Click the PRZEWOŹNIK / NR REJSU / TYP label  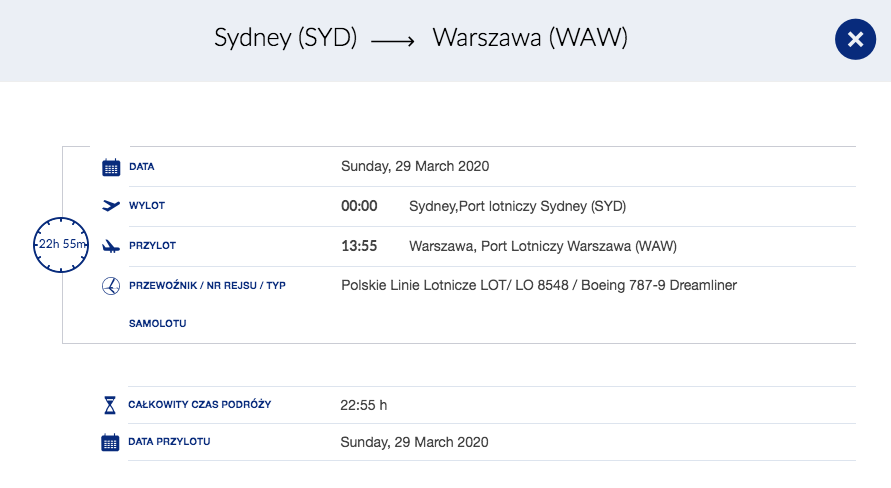pos(207,285)
